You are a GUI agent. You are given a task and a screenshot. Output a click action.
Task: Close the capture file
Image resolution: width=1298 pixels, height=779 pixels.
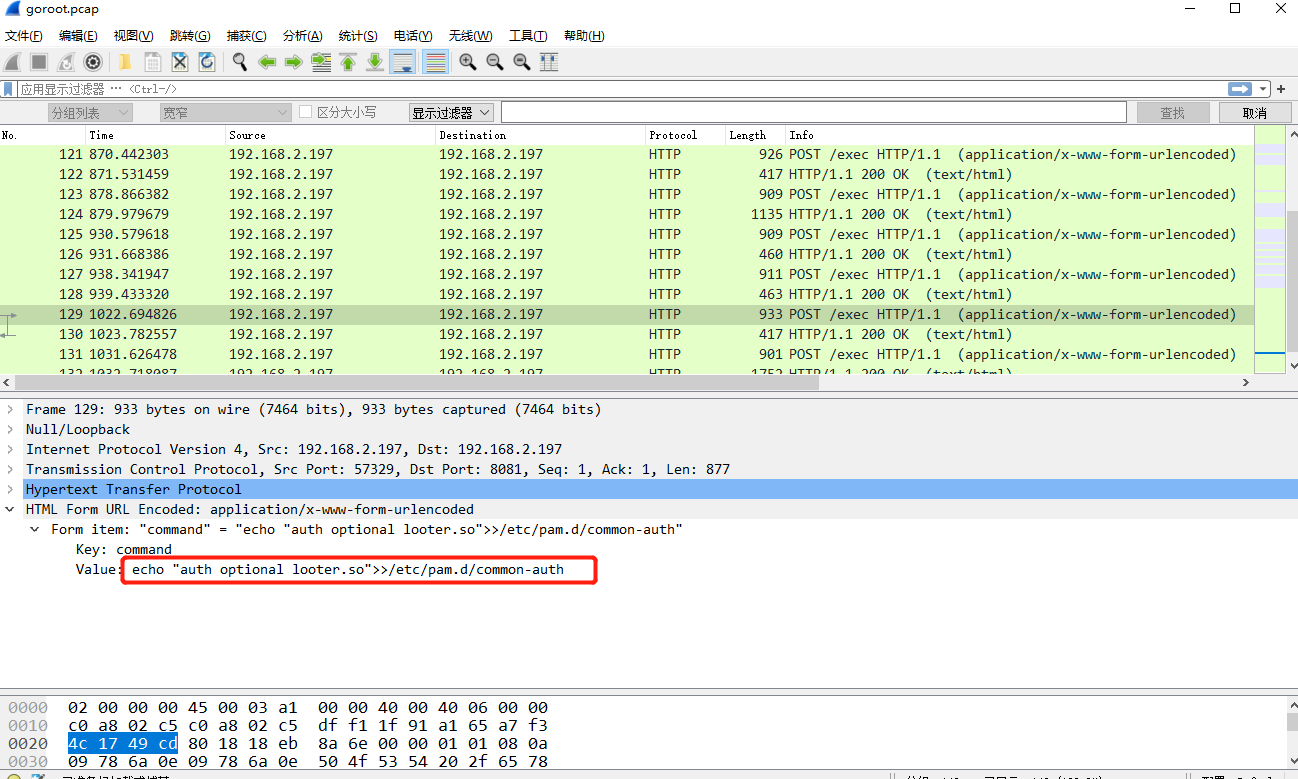click(x=180, y=62)
